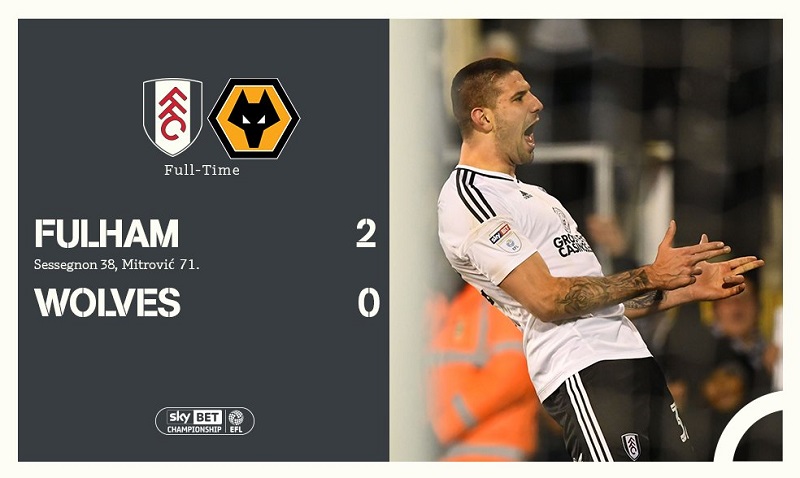Image resolution: width=800 pixels, height=478 pixels.
Task: Click the Sessegnon 38 scorer text
Action: pyautogui.click(x=76, y=265)
